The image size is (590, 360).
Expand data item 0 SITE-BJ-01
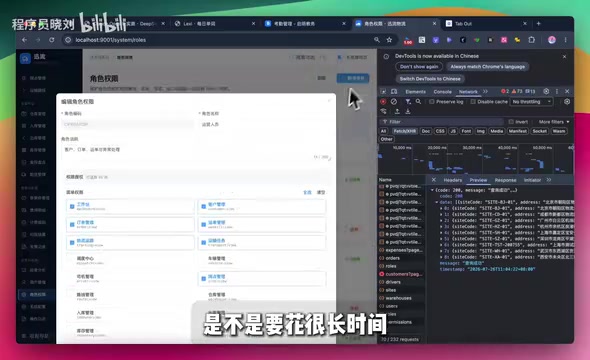(x=441, y=208)
